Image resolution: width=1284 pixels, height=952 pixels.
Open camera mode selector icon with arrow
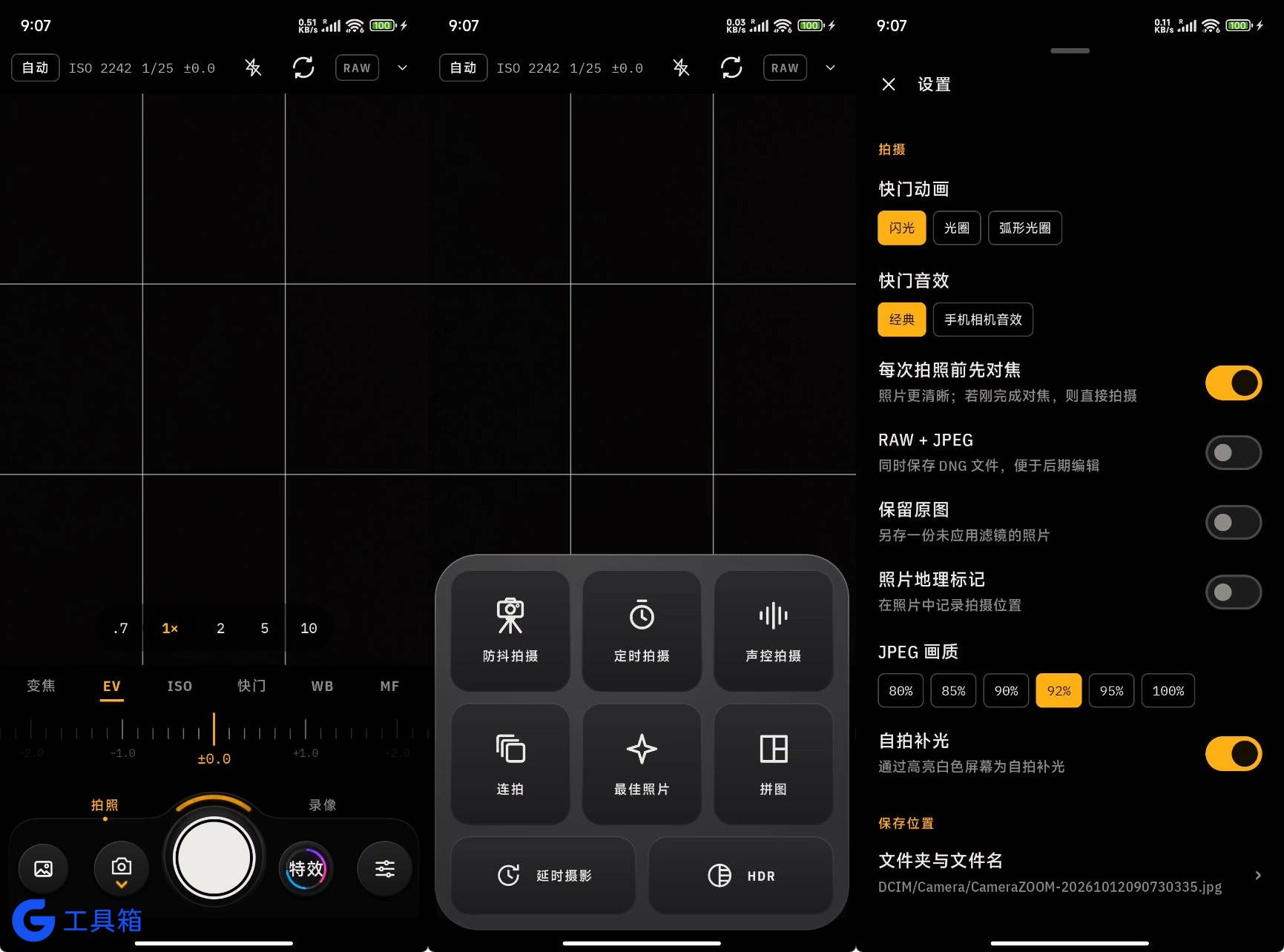click(122, 868)
